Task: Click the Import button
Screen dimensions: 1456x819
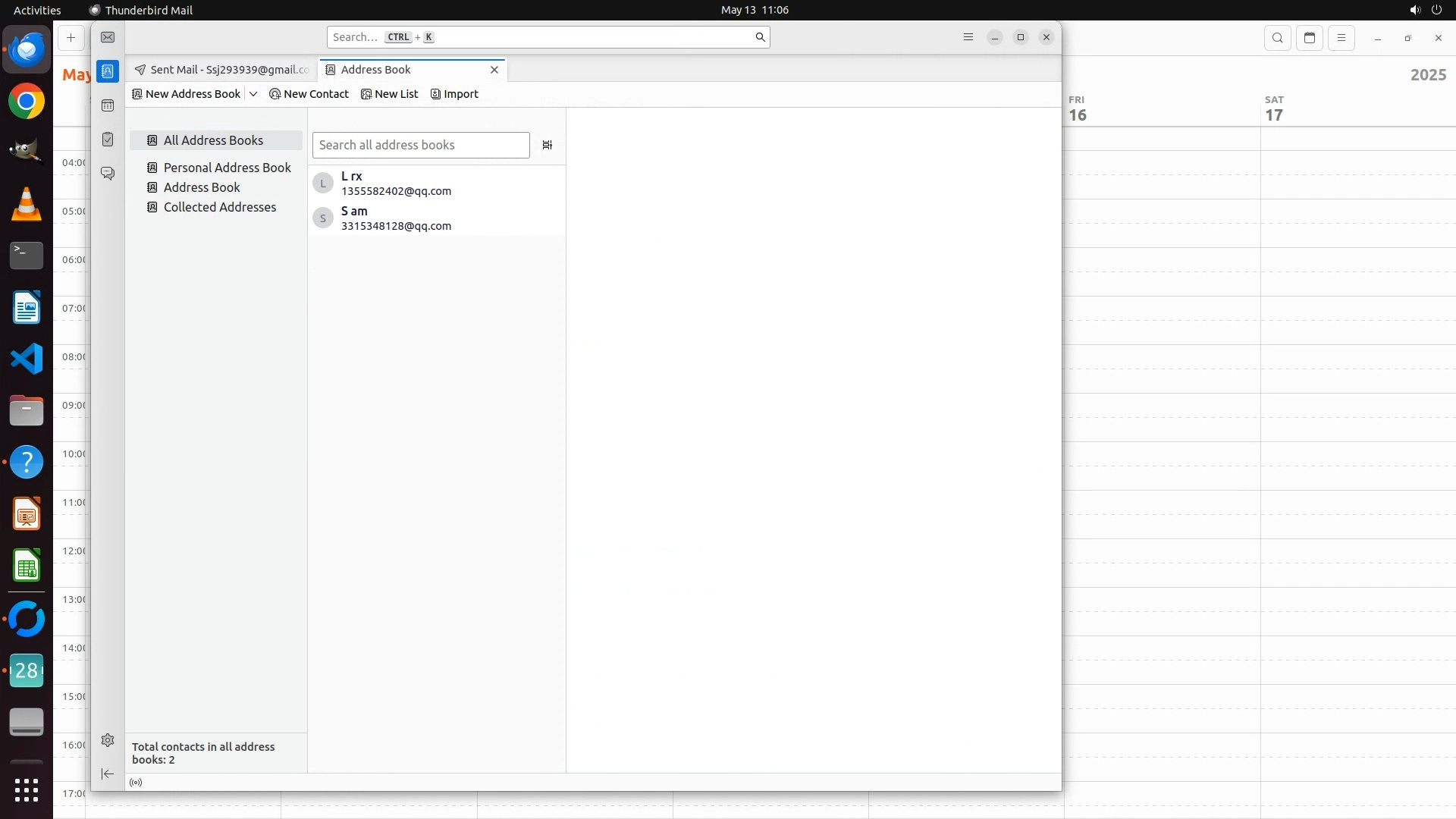Action: tap(454, 94)
